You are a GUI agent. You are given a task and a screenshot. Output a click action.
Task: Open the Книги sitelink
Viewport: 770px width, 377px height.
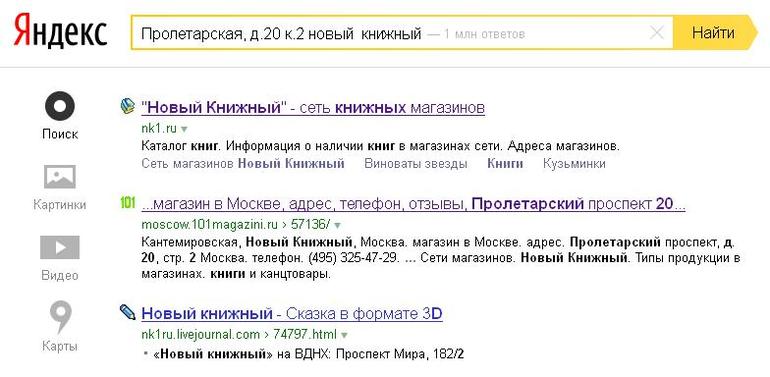coord(505,164)
